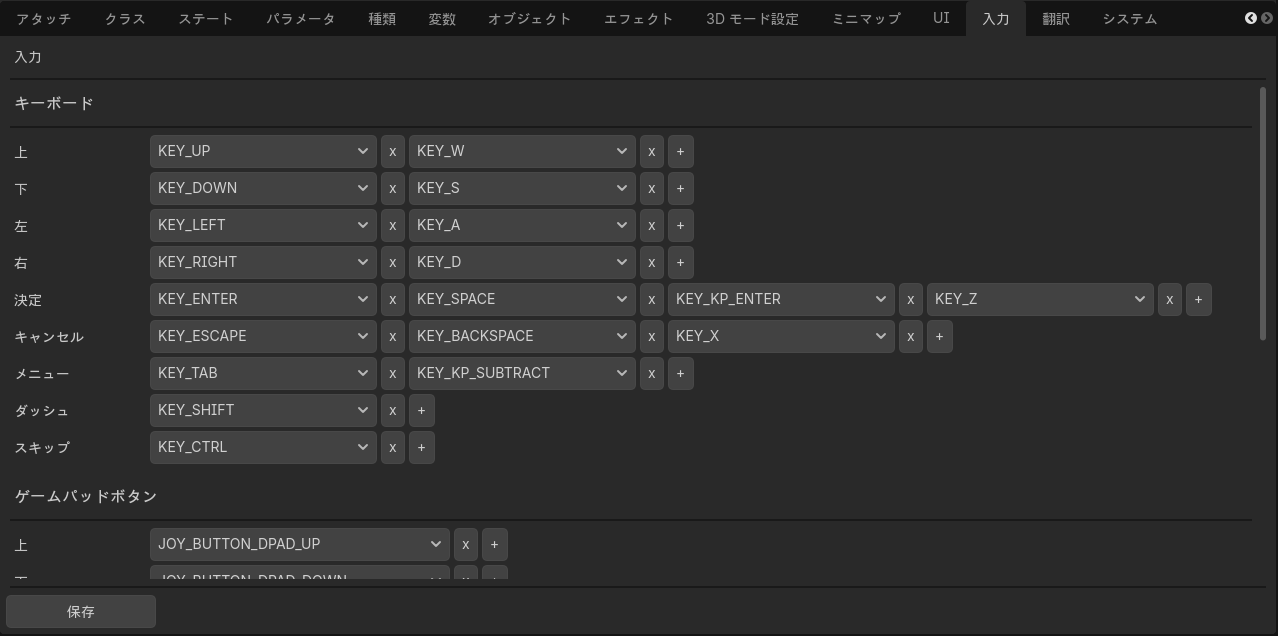Image resolution: width=1278 pixels, height=636 pixels.
Task: Remove KEY_A binding from 左 row
Action: [652, 225]
